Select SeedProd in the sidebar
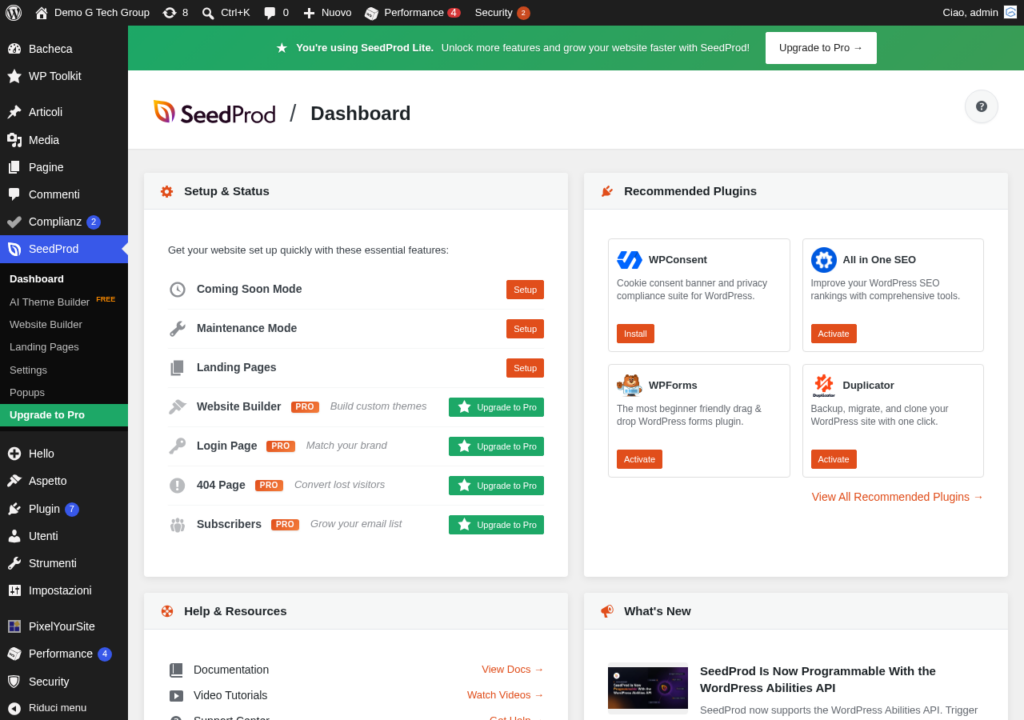 click(64, 249)
